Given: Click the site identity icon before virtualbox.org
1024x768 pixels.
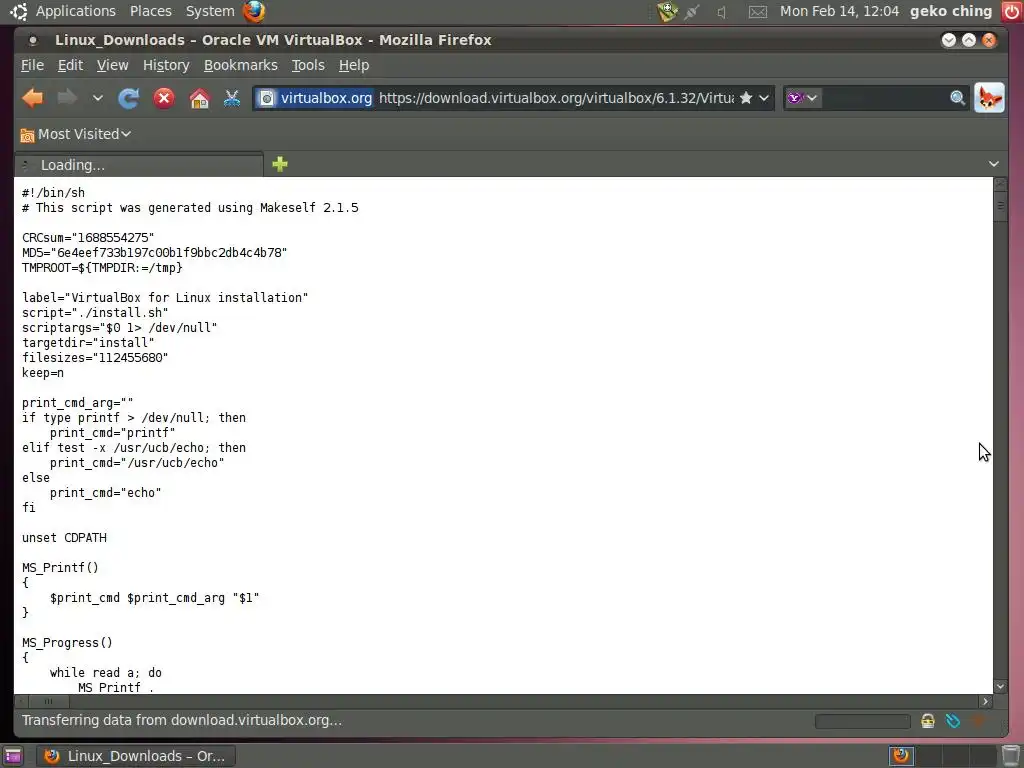Looking at the screenshot, I should pyautogui.click(x=266, y=99).
